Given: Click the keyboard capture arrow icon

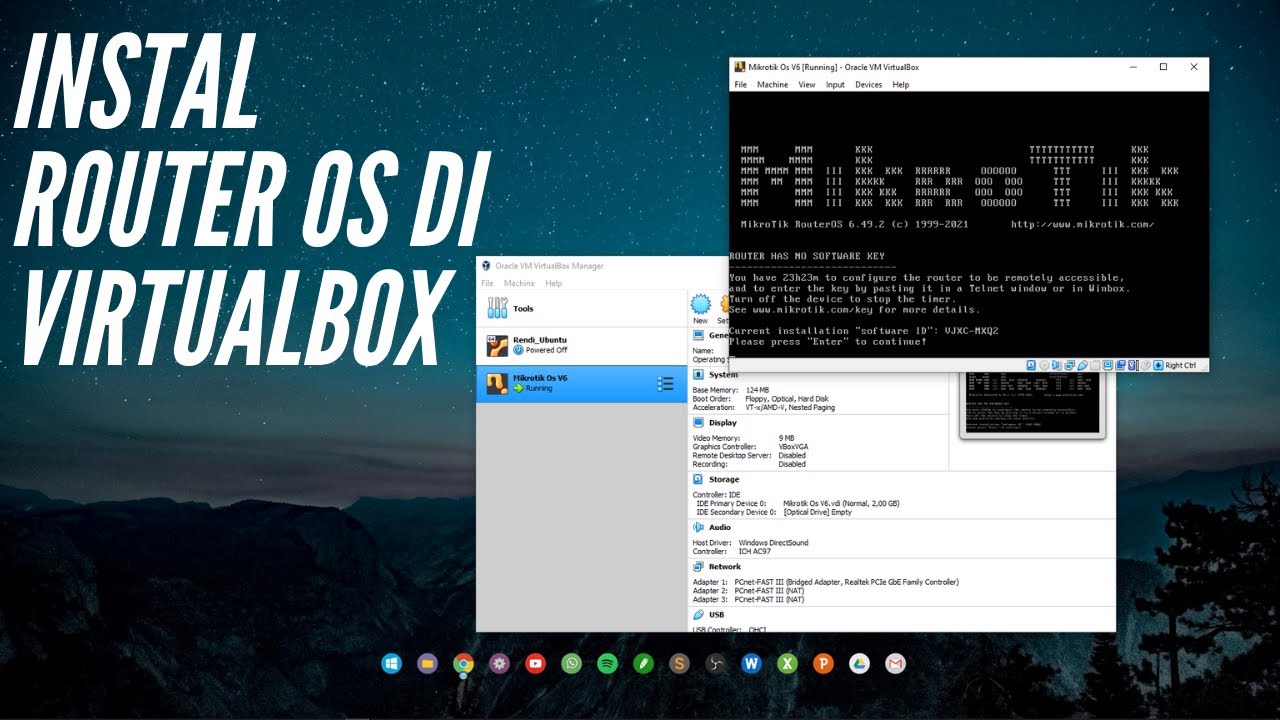Looking at the screenshot, I should pos(1158,365).
